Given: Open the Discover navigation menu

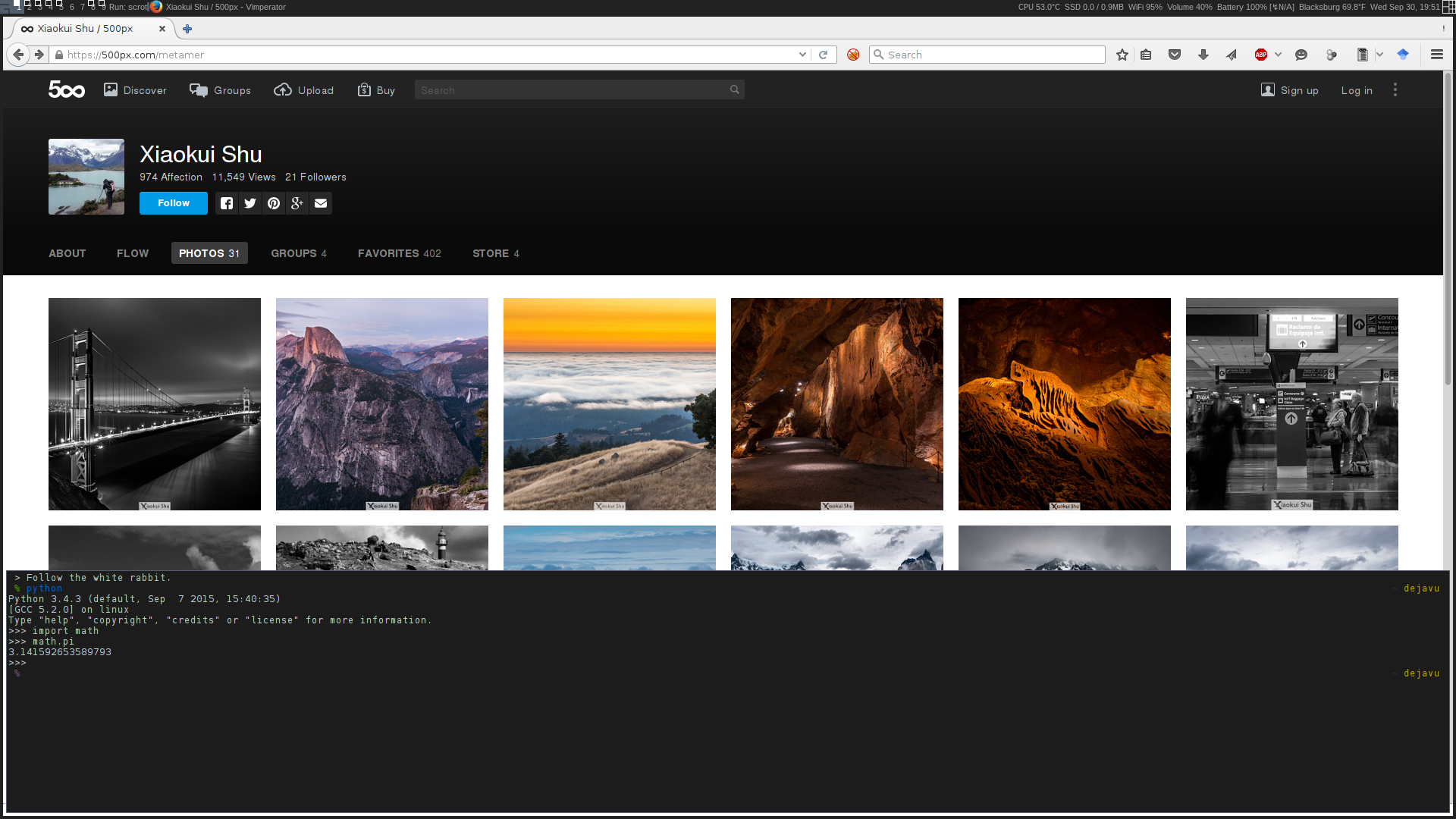Looking at the screenshot, I should (x=136, y=90).
